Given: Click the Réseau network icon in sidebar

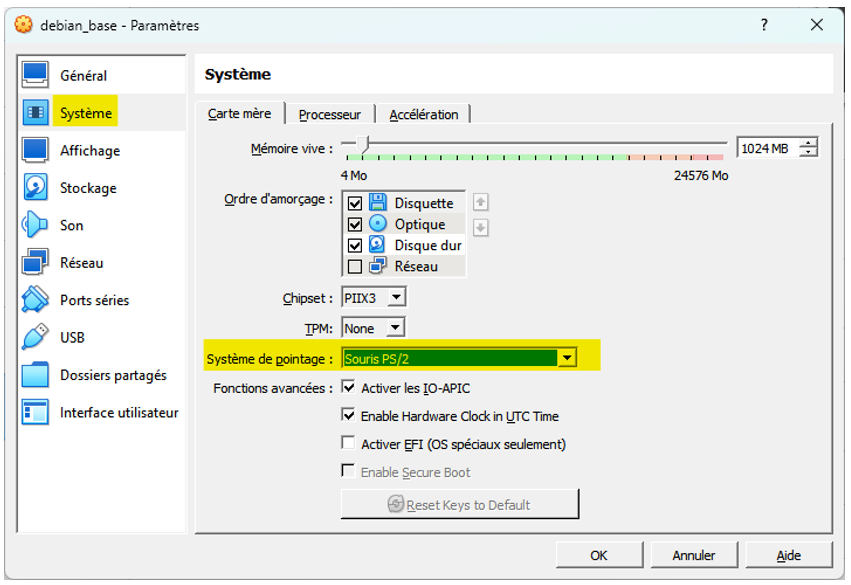Looking at the screenshot, I should 35,262.
